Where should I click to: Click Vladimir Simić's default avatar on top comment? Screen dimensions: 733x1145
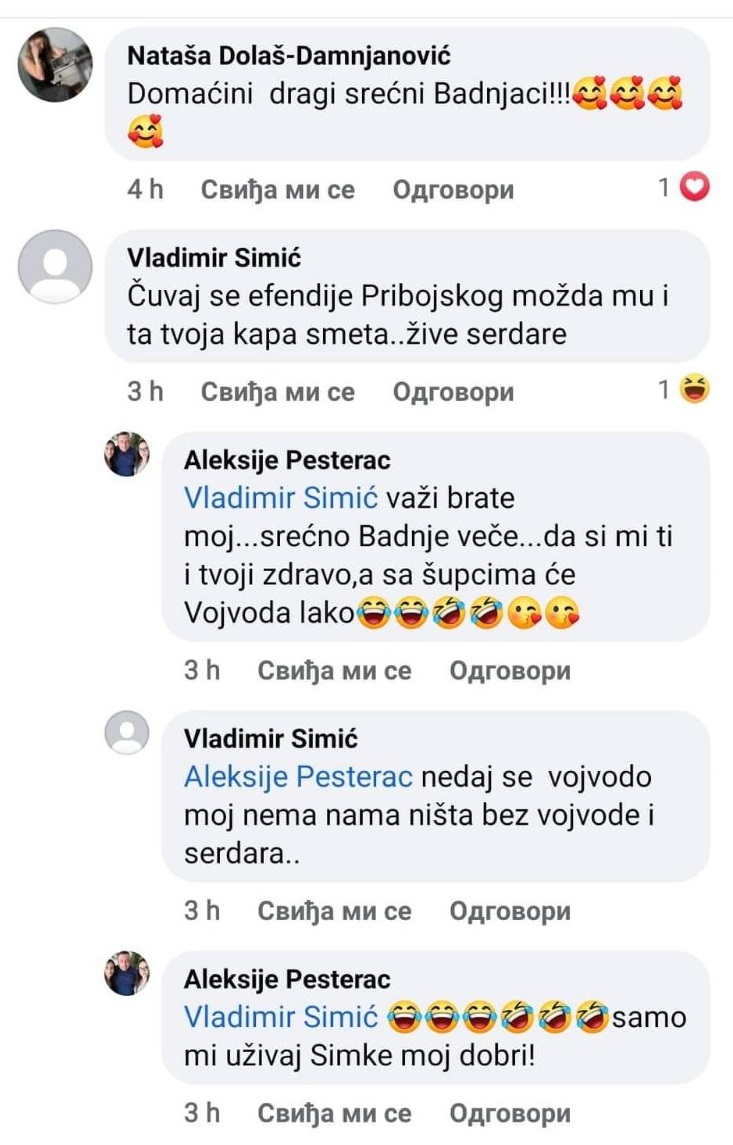55,266
